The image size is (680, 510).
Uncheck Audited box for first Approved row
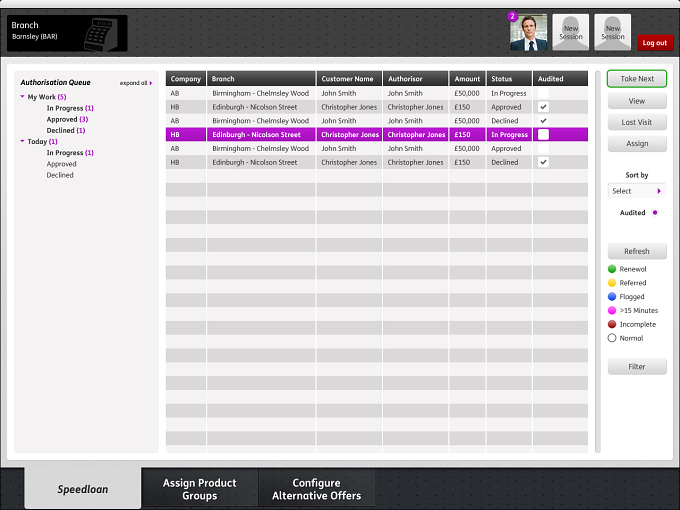click(543, 107)
